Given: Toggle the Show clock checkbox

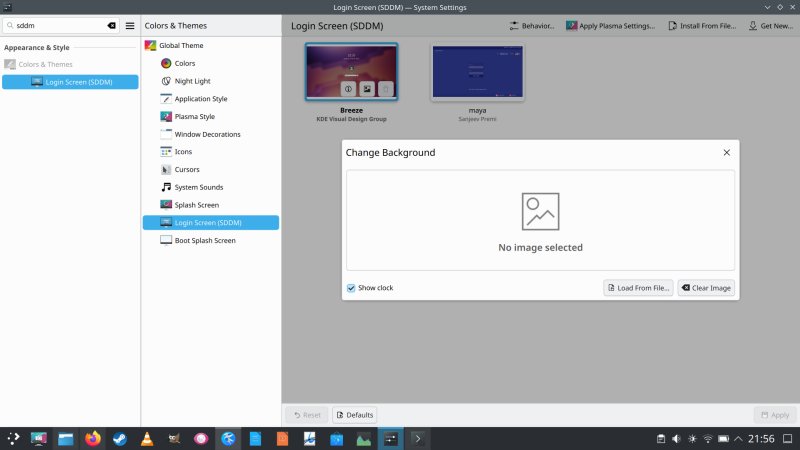Looking at the screenshot, I should 351,288.
